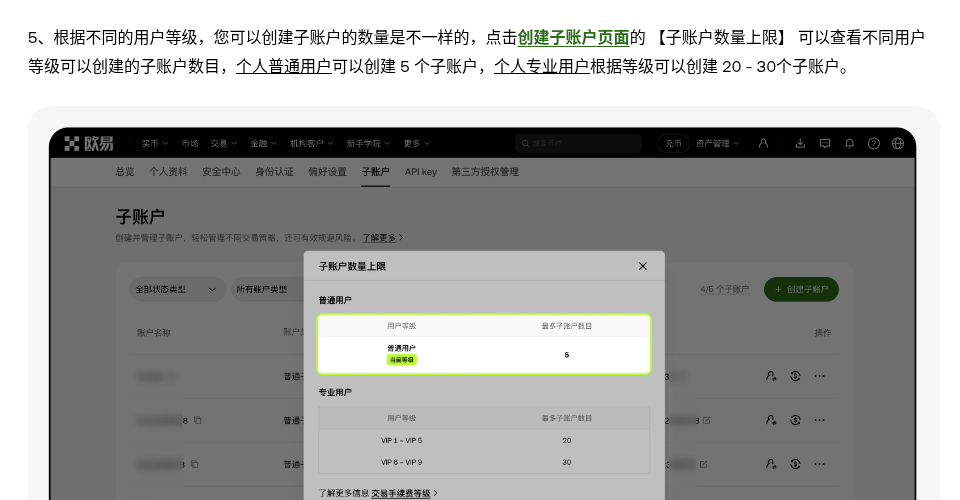Click transfer icon in third sub-account row
This screenshot has height=500, width=960.
[795, 464]
